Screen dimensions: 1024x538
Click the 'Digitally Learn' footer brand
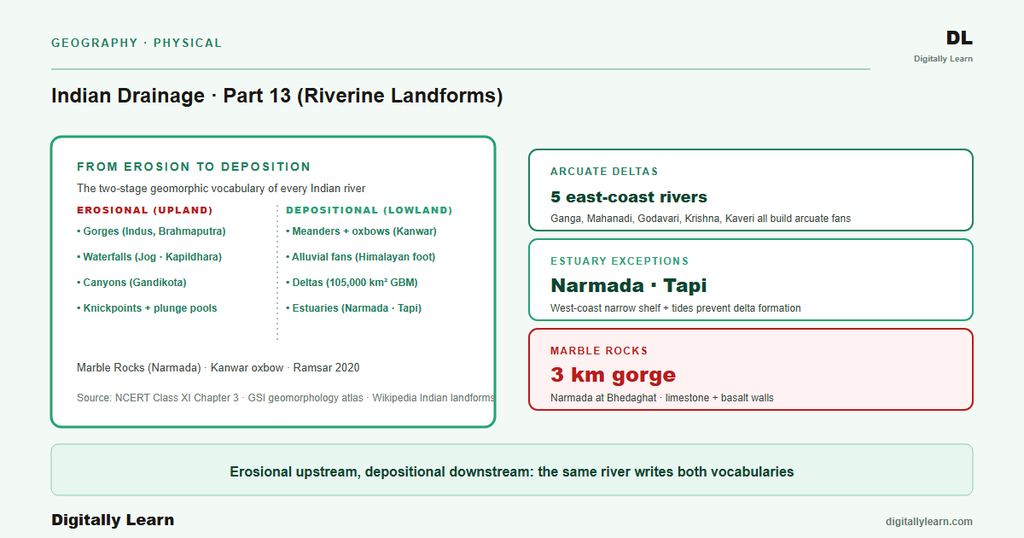click(x=112, y=520)
